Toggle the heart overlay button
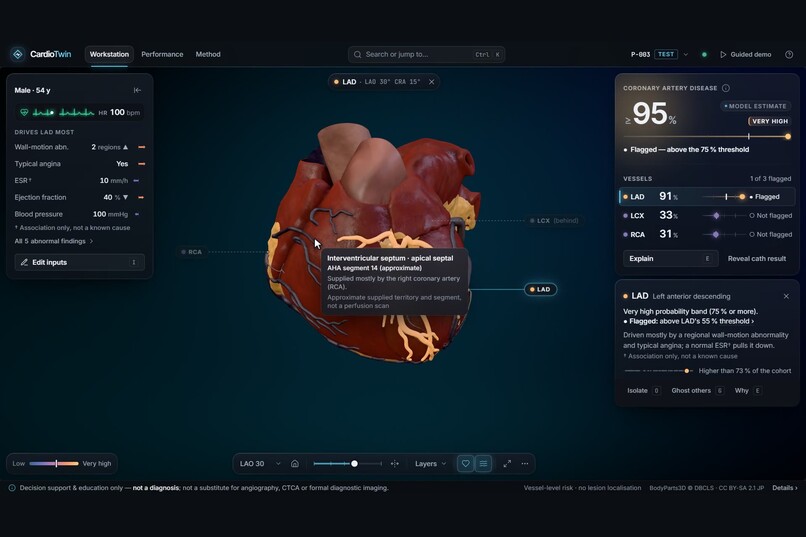806x537 pixels. tap(465, 464)
